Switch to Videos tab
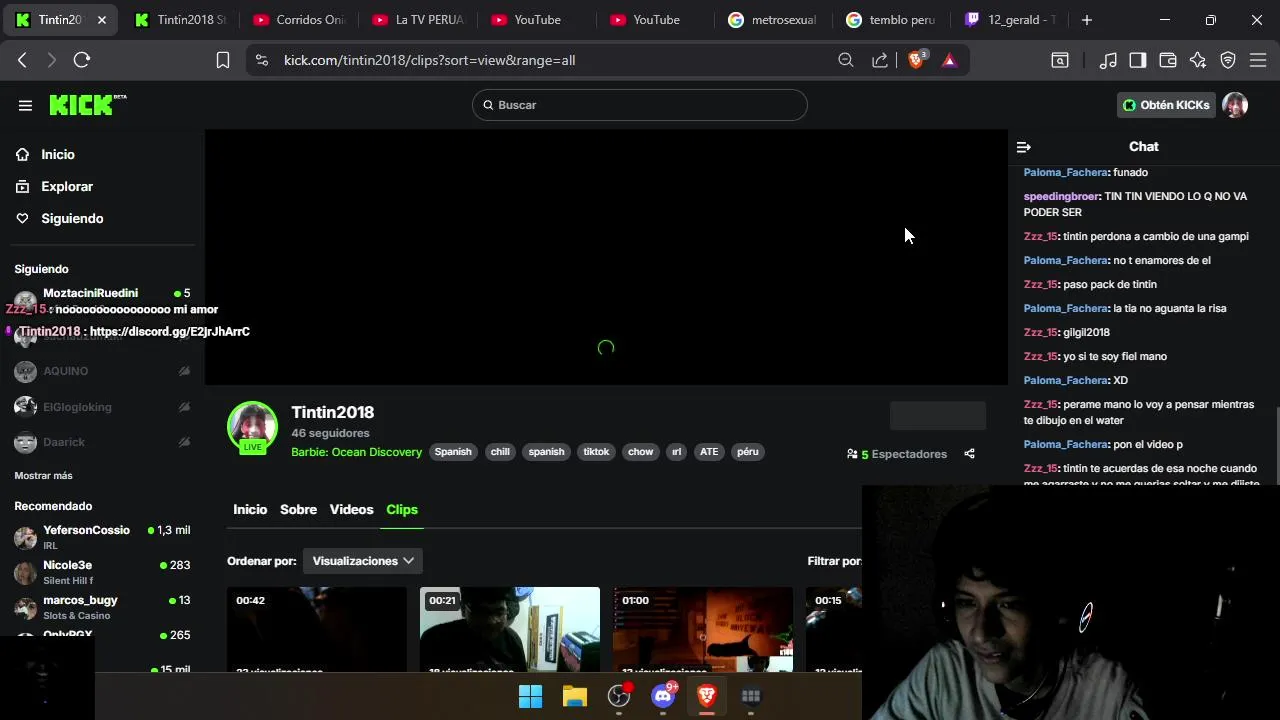The image size is (1280, 720). point(351,509)
